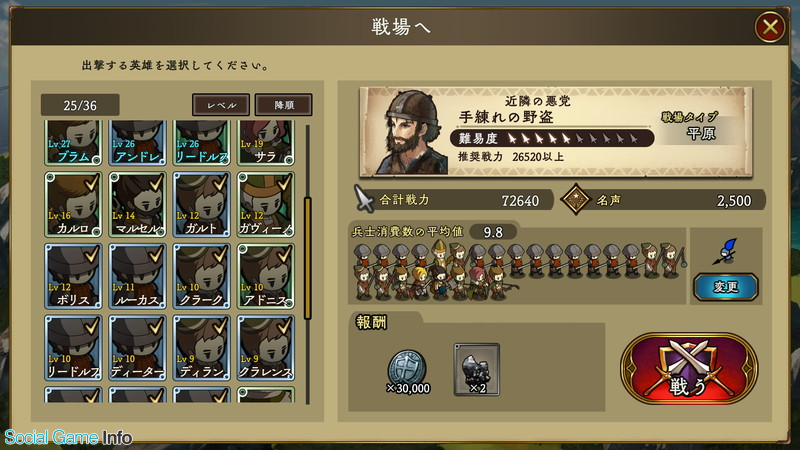Uncheck hero クラレンス Lv 9
Screen dimensions: 800x450
click(266, 347)
